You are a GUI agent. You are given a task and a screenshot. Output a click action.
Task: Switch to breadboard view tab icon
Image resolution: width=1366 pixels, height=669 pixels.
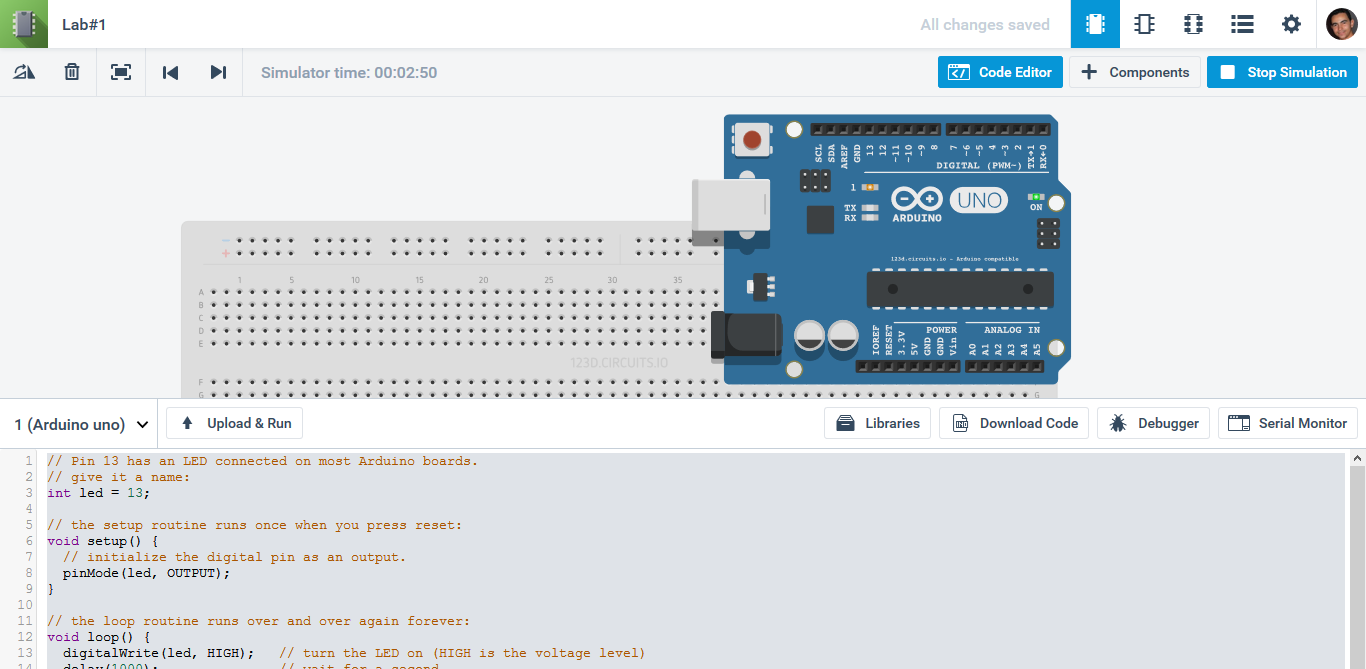pyautogui.click(x=1095, y=24)
